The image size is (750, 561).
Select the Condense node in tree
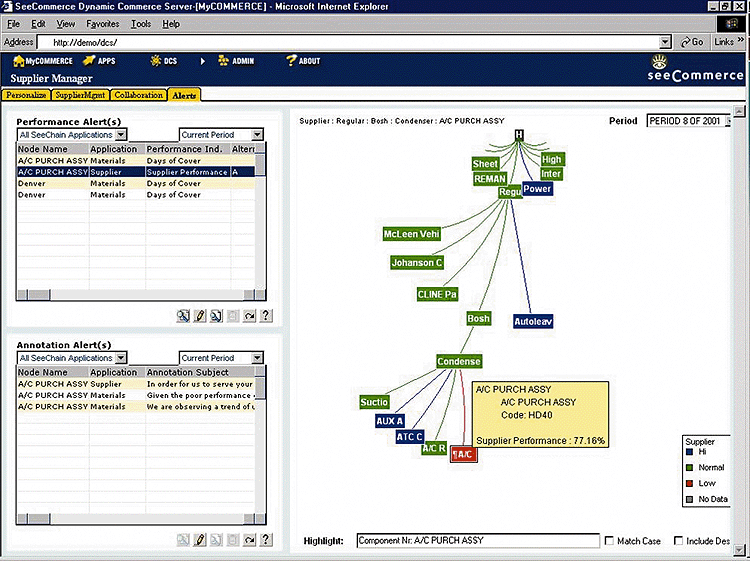(459, 362)
